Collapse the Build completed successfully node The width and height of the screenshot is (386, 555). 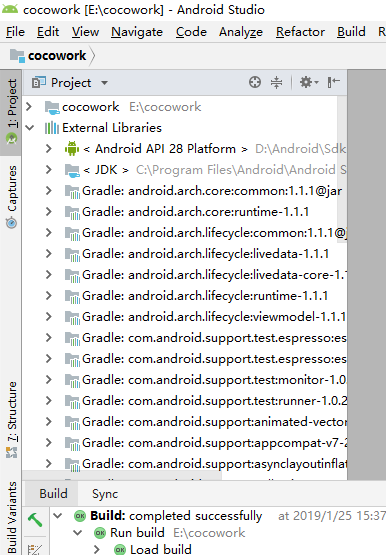click(x=58, y=515)
